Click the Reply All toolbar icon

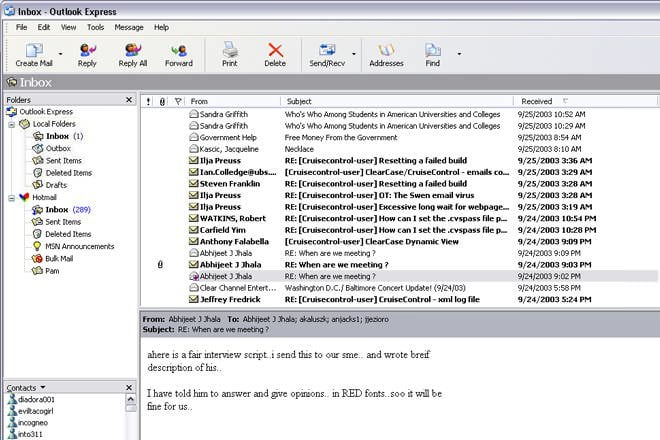(133, 54)
